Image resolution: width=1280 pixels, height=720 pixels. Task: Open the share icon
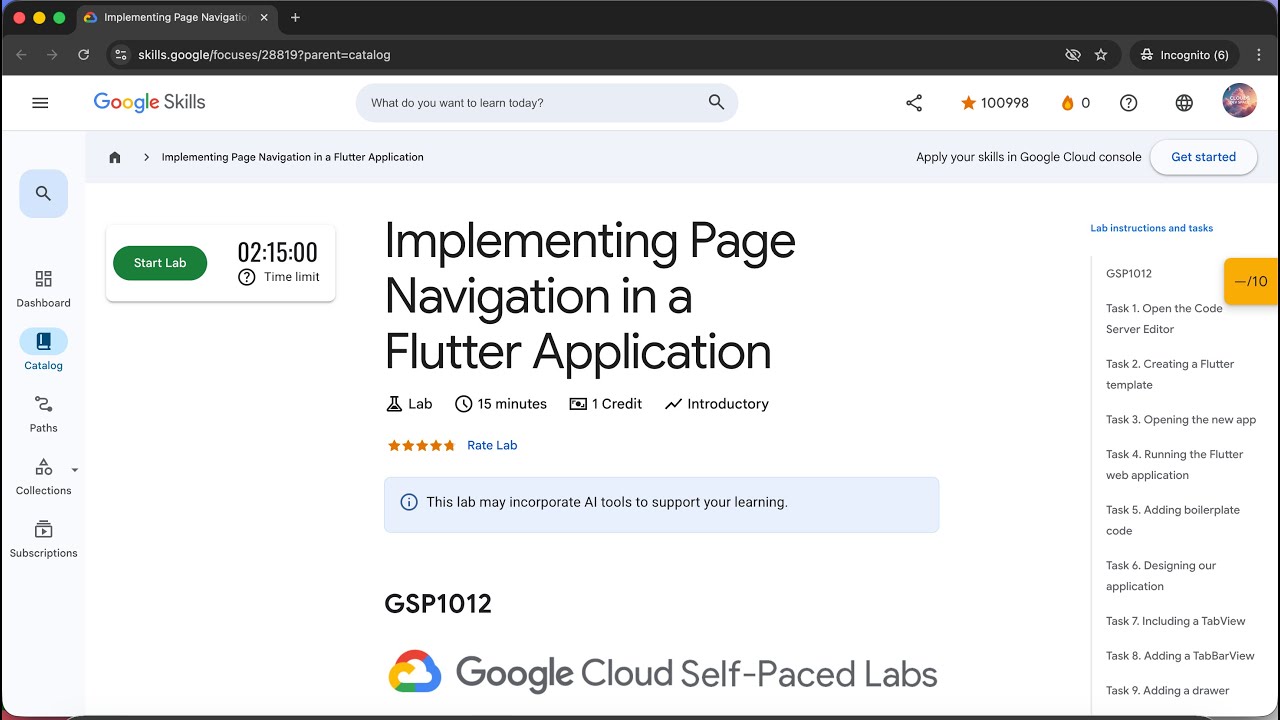[x=914, y=102]
